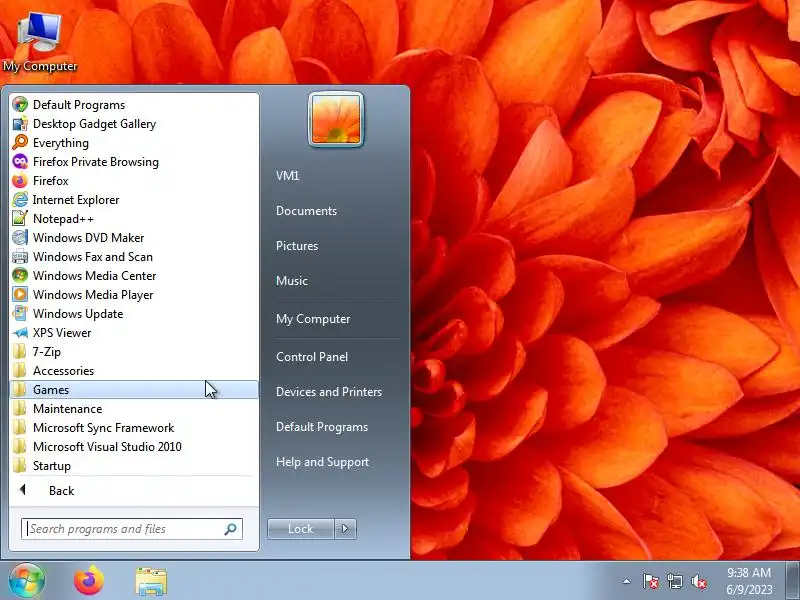Launch Notepad++

pos(134,219)
